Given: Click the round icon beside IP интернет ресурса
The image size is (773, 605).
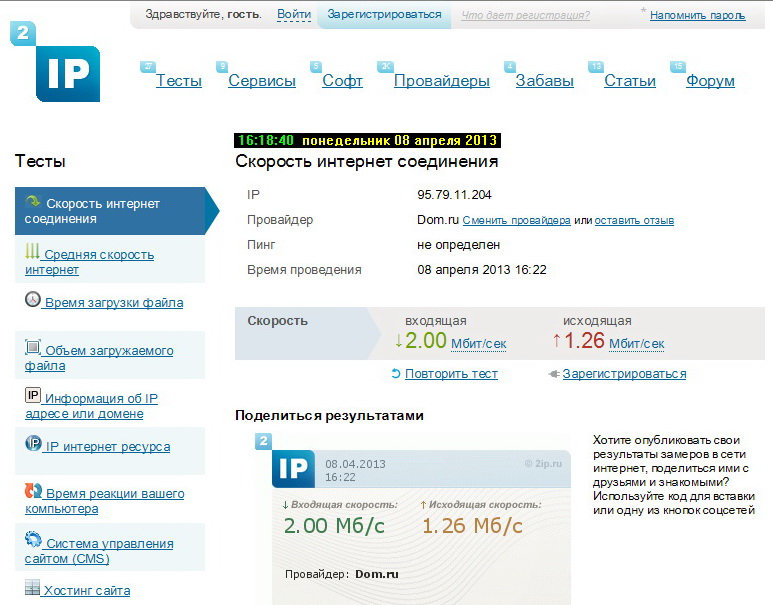Looking at the screenshot, I should click(33, 444).
